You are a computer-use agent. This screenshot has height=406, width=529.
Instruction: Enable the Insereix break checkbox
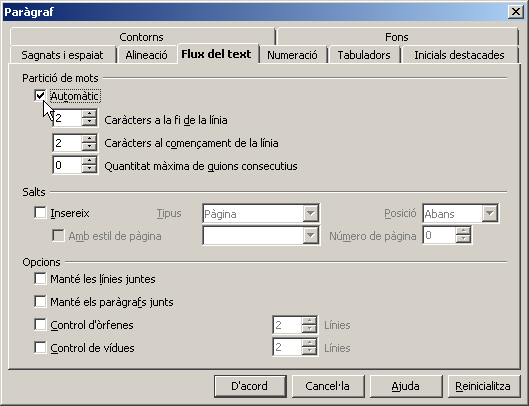tap(40, 213)
